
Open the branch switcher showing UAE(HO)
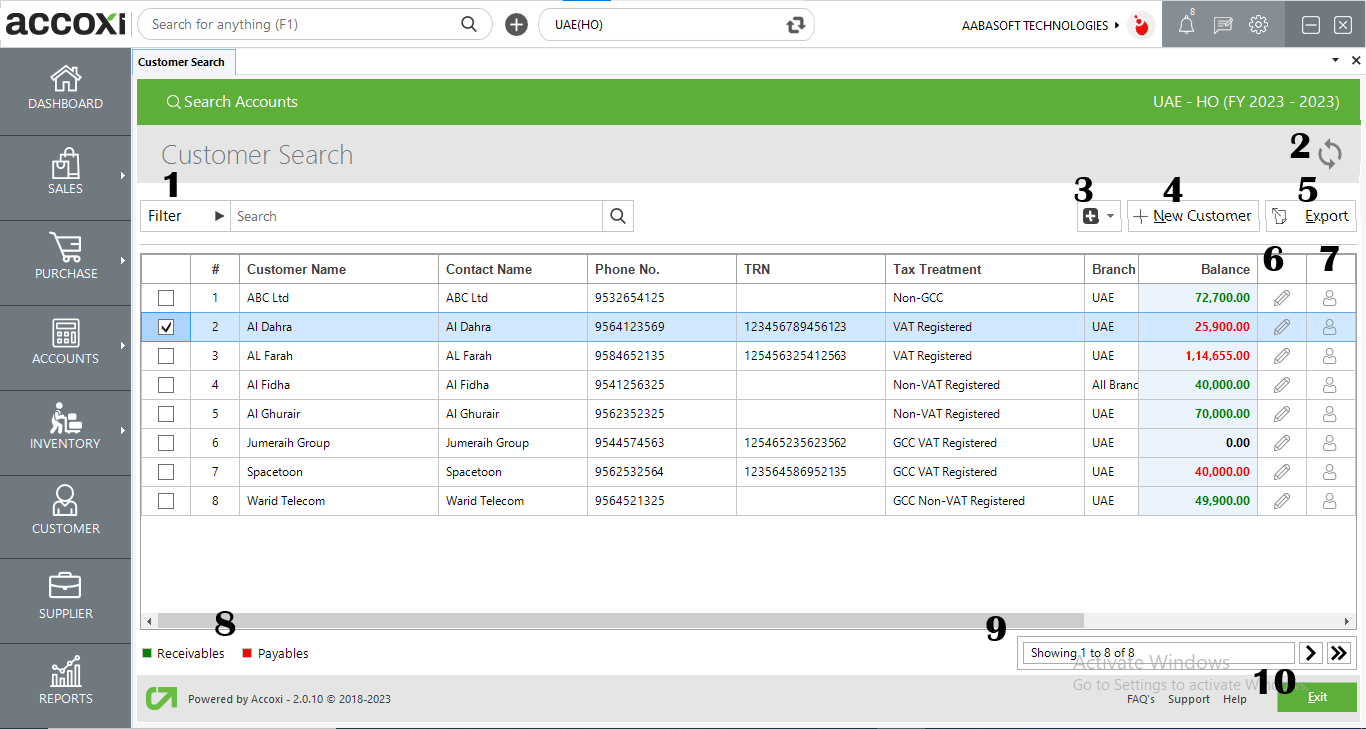click(x=676, y=24)
